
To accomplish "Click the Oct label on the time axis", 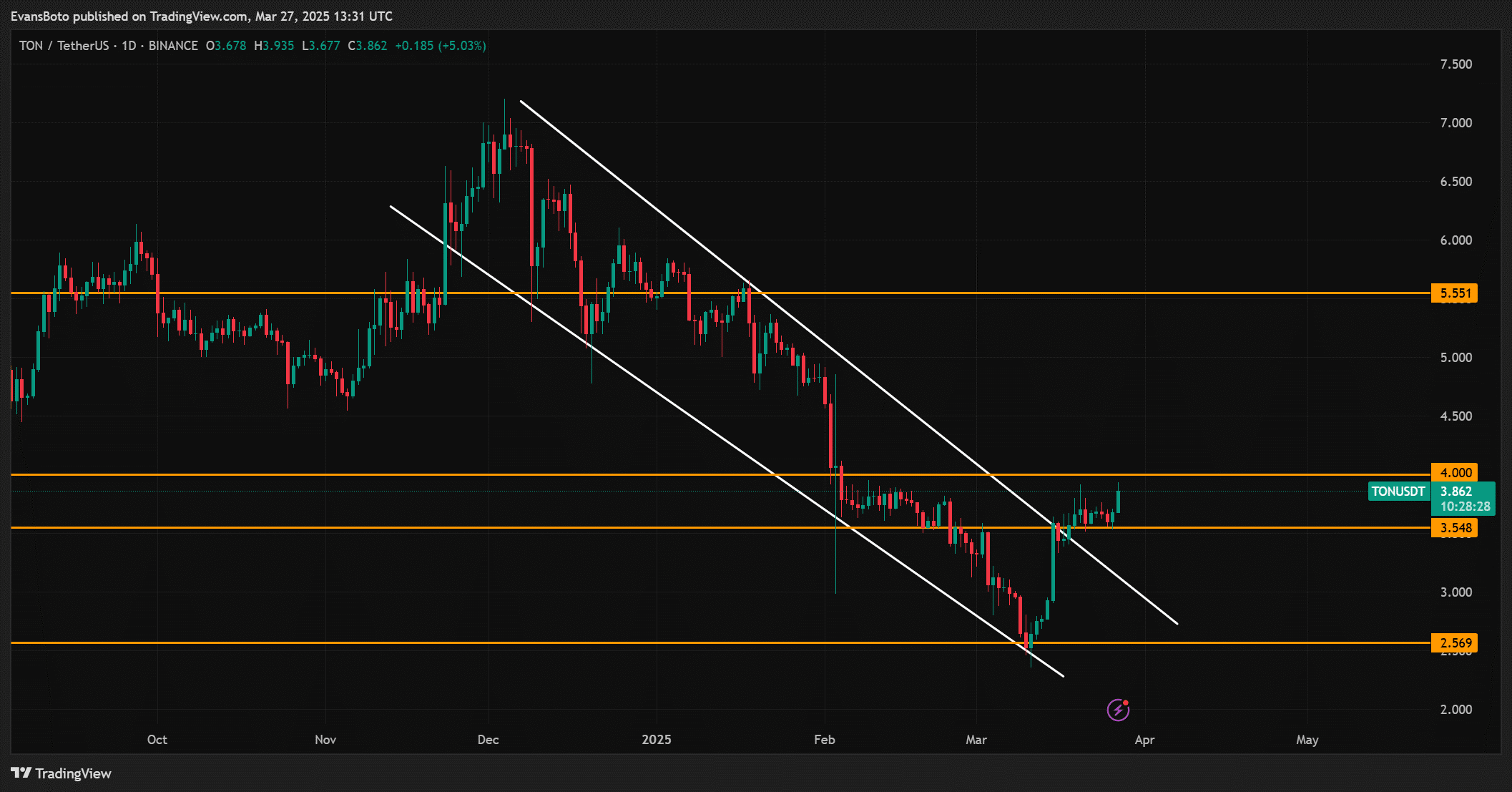I will click(157, 740).
